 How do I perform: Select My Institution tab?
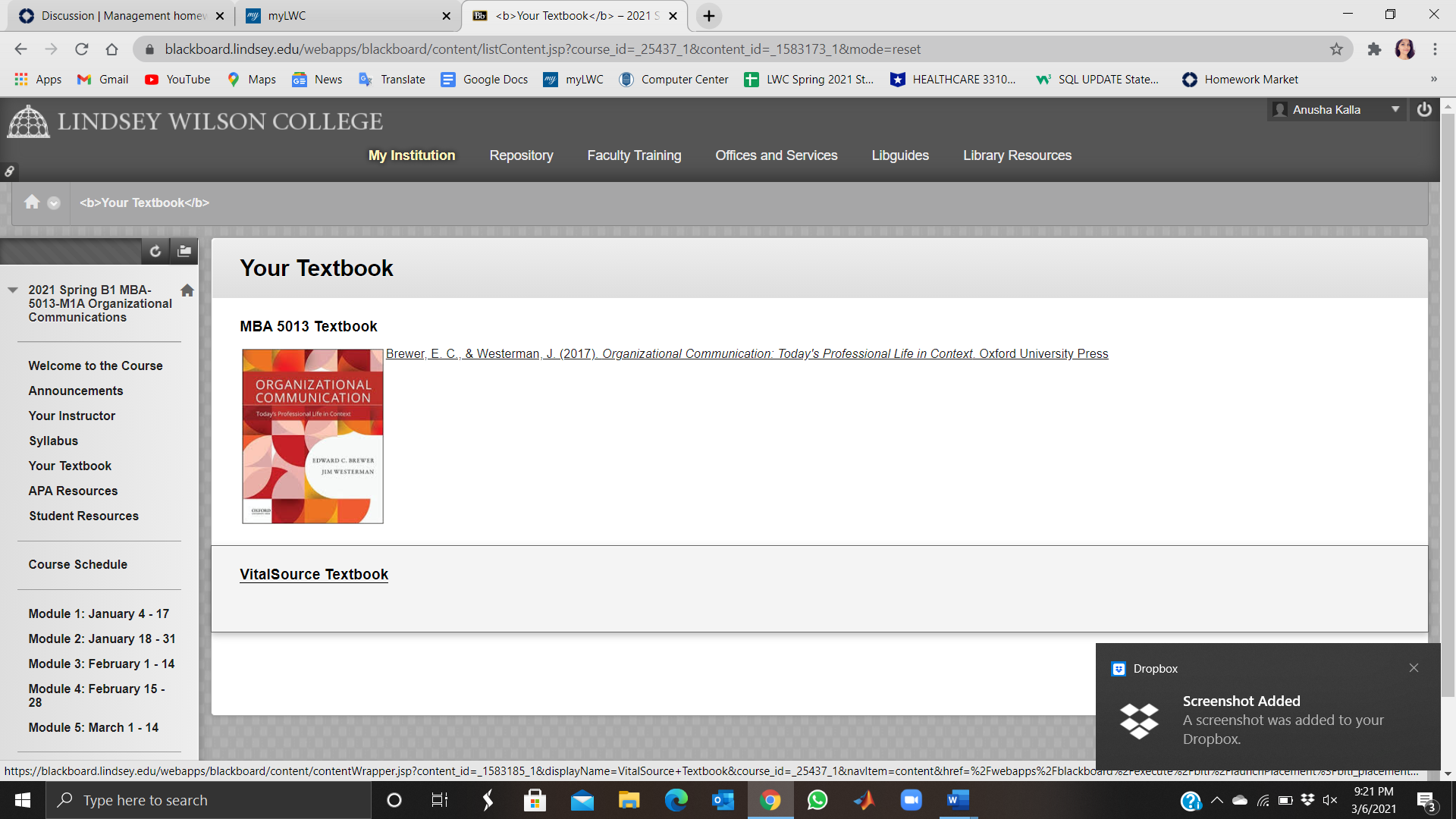412,155
